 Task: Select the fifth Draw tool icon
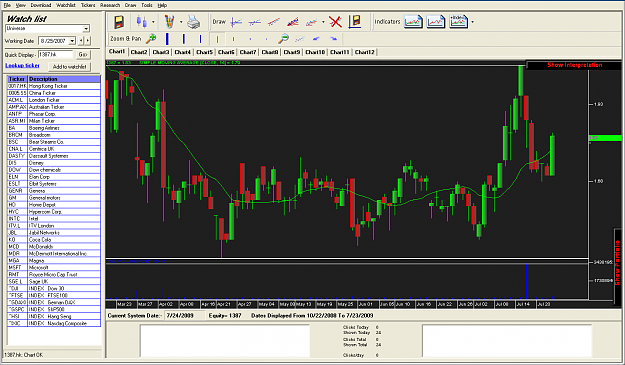click(311, 22)
